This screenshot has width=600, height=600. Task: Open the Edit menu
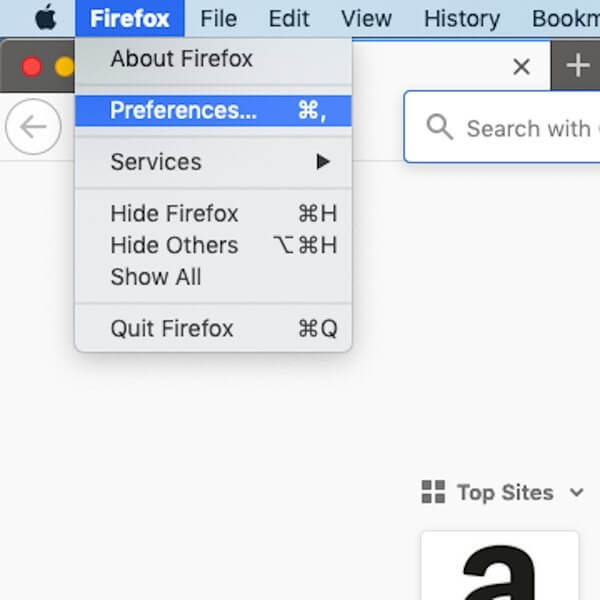[289, 18]
